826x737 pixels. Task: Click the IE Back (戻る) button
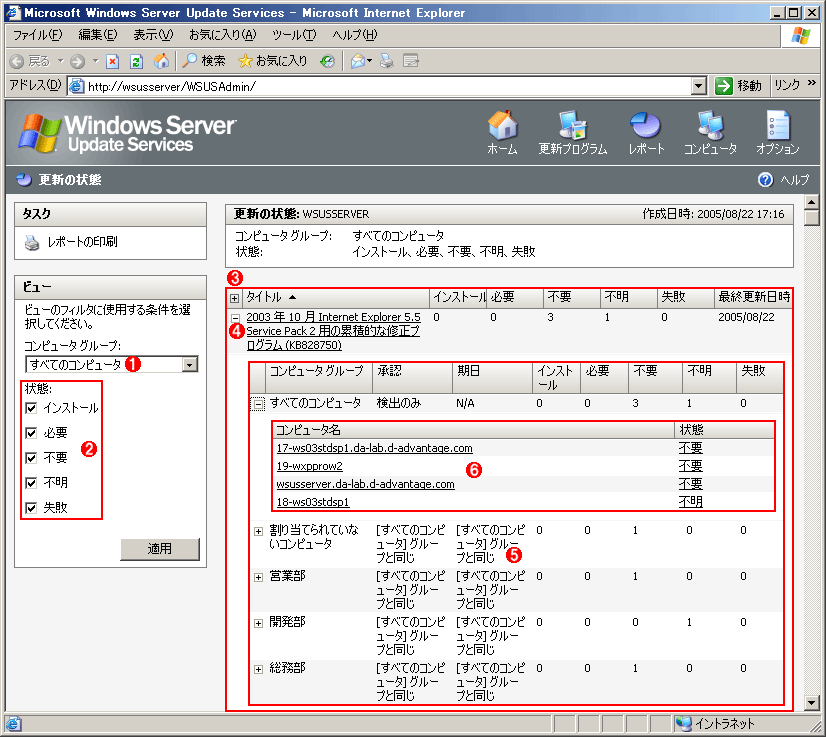click(x=29, y=62)
